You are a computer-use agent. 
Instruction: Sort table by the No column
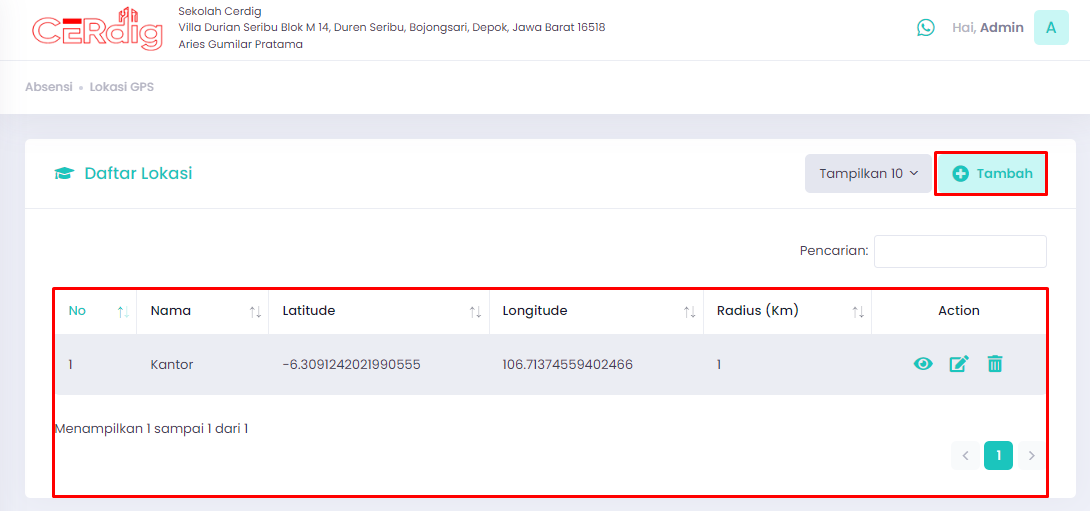[x=96, y=311]
